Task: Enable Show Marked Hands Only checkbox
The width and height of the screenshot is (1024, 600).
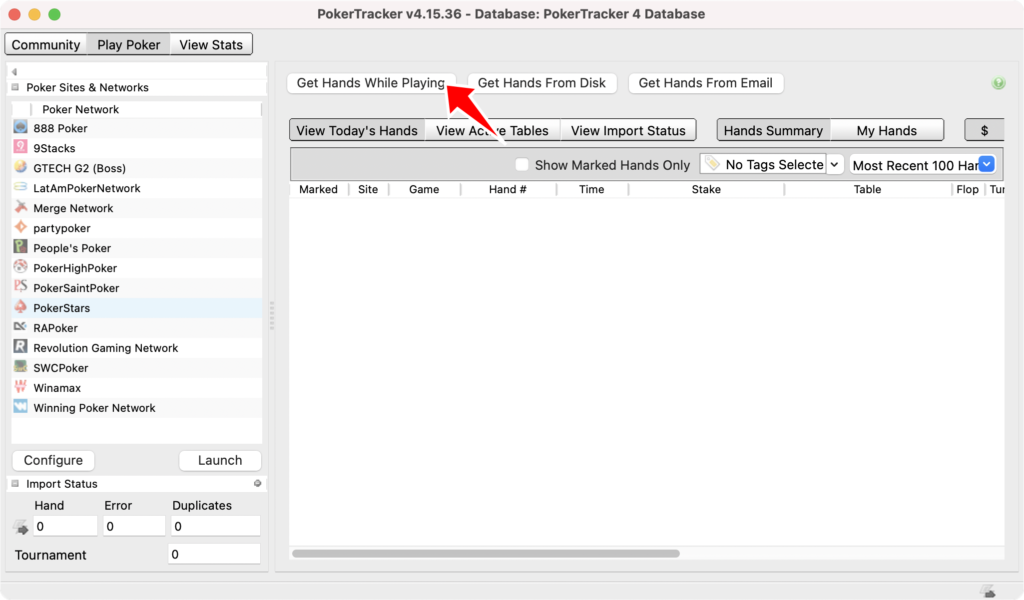Action: 521,165
